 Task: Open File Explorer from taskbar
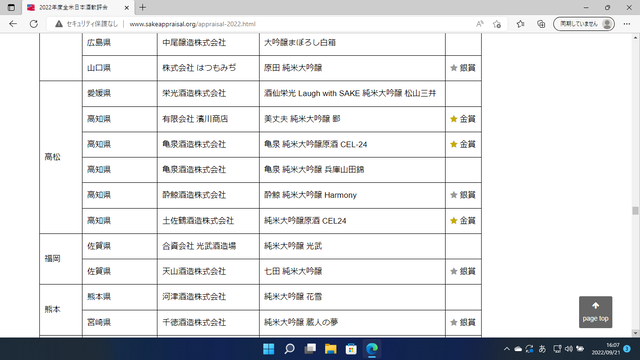(x=331, y=349)
